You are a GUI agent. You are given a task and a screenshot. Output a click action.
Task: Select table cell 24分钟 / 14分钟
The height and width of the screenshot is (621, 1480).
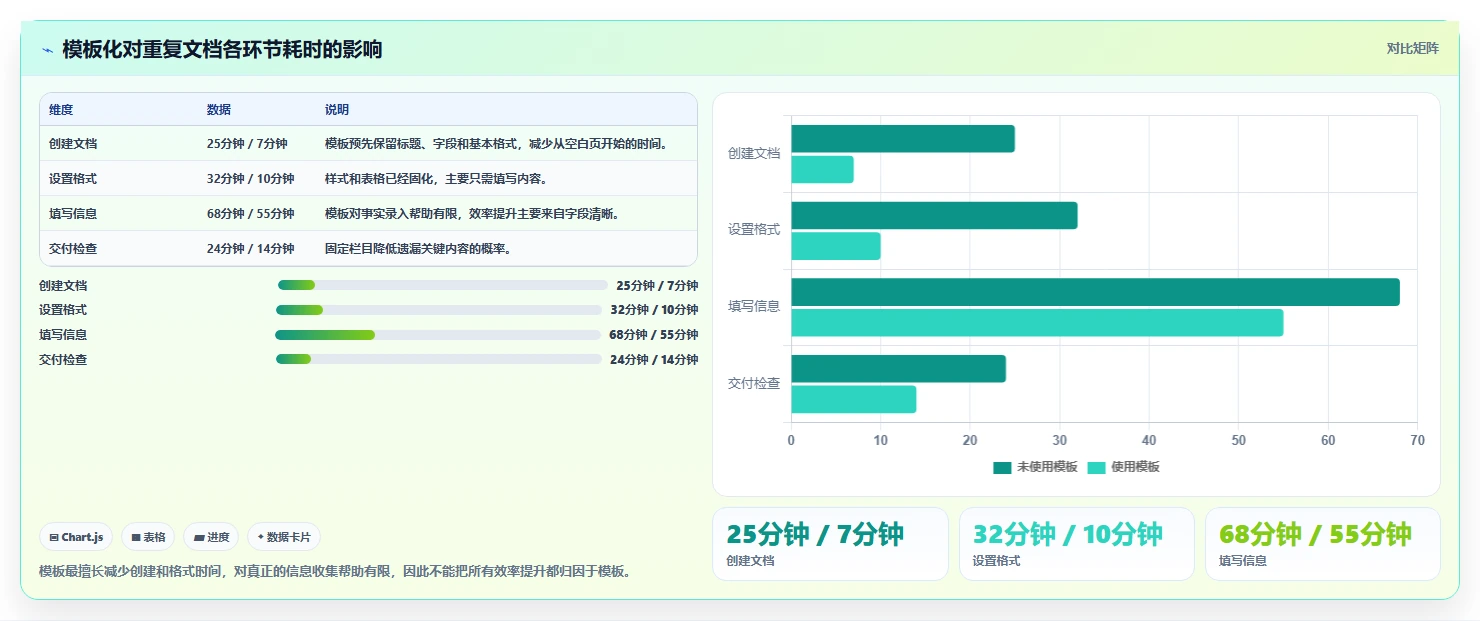point(250,249)
